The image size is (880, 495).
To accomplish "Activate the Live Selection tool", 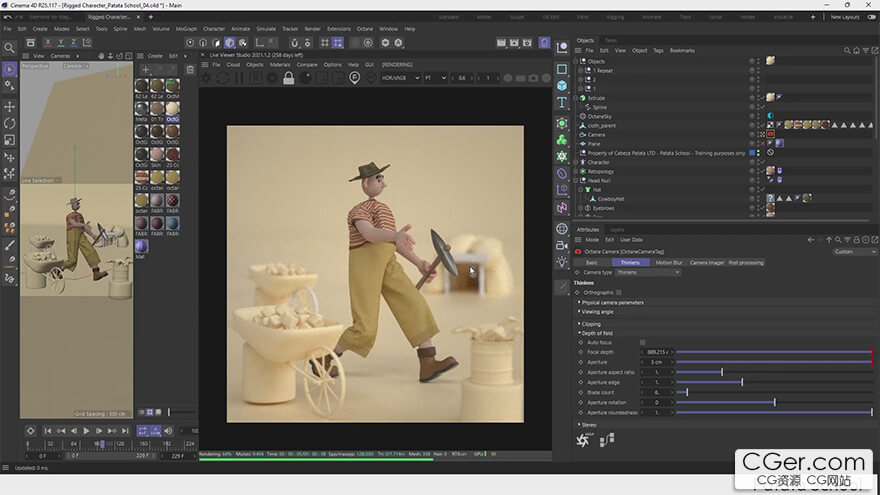I will click(x=10, y=70).
